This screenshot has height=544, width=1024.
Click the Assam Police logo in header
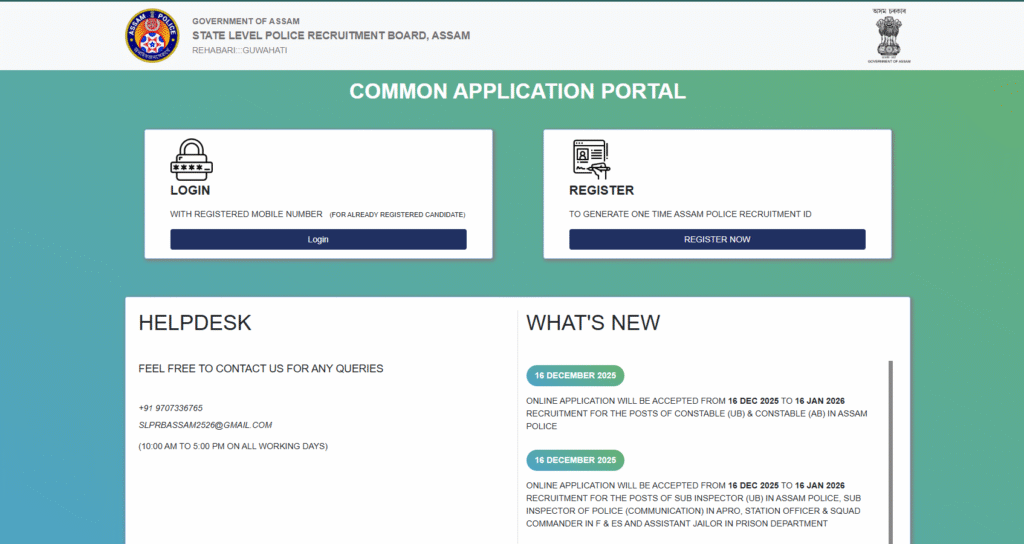tap(152, 35)
